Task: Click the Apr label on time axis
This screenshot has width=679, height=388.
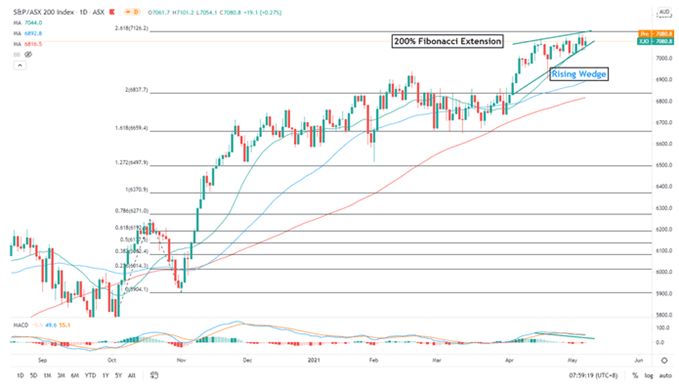Action: (x=509, y=360)
